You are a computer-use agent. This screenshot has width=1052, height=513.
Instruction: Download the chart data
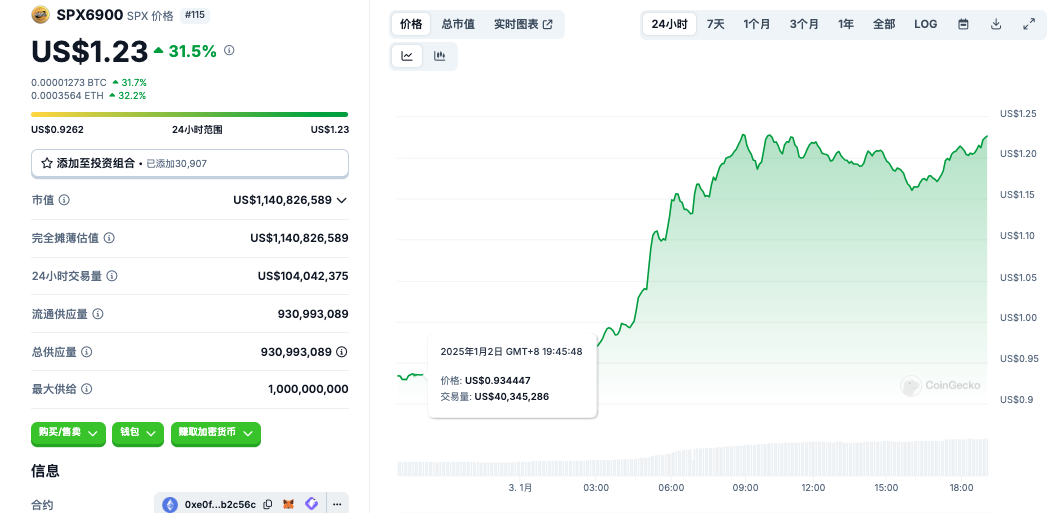[x=996, y=24]
